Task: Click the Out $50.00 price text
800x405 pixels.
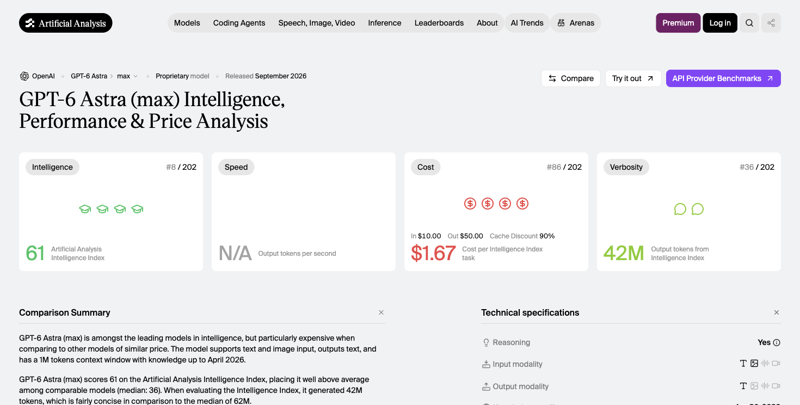Action: pos(465,236)
